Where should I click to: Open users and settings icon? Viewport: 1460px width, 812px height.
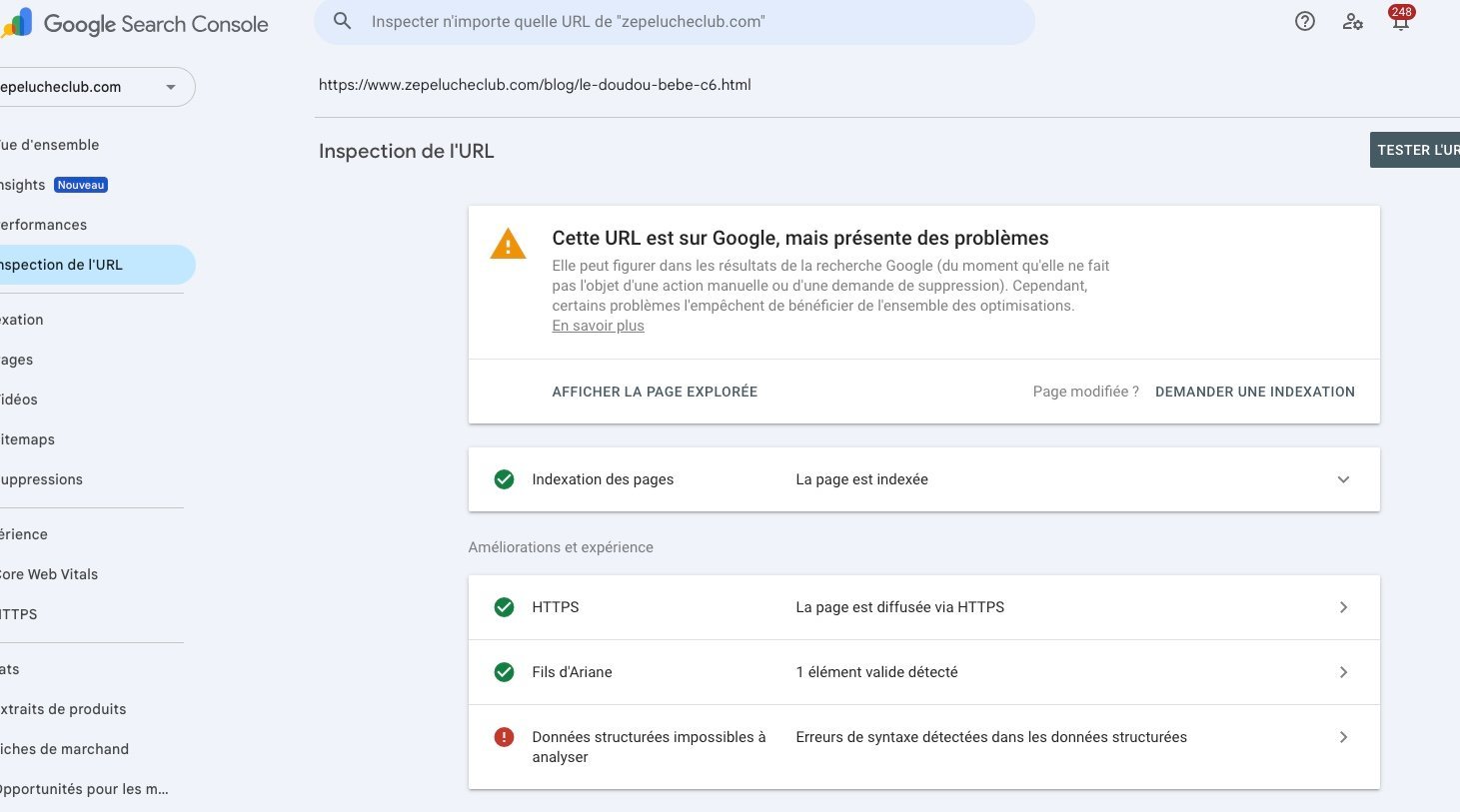click(1353, 21)
